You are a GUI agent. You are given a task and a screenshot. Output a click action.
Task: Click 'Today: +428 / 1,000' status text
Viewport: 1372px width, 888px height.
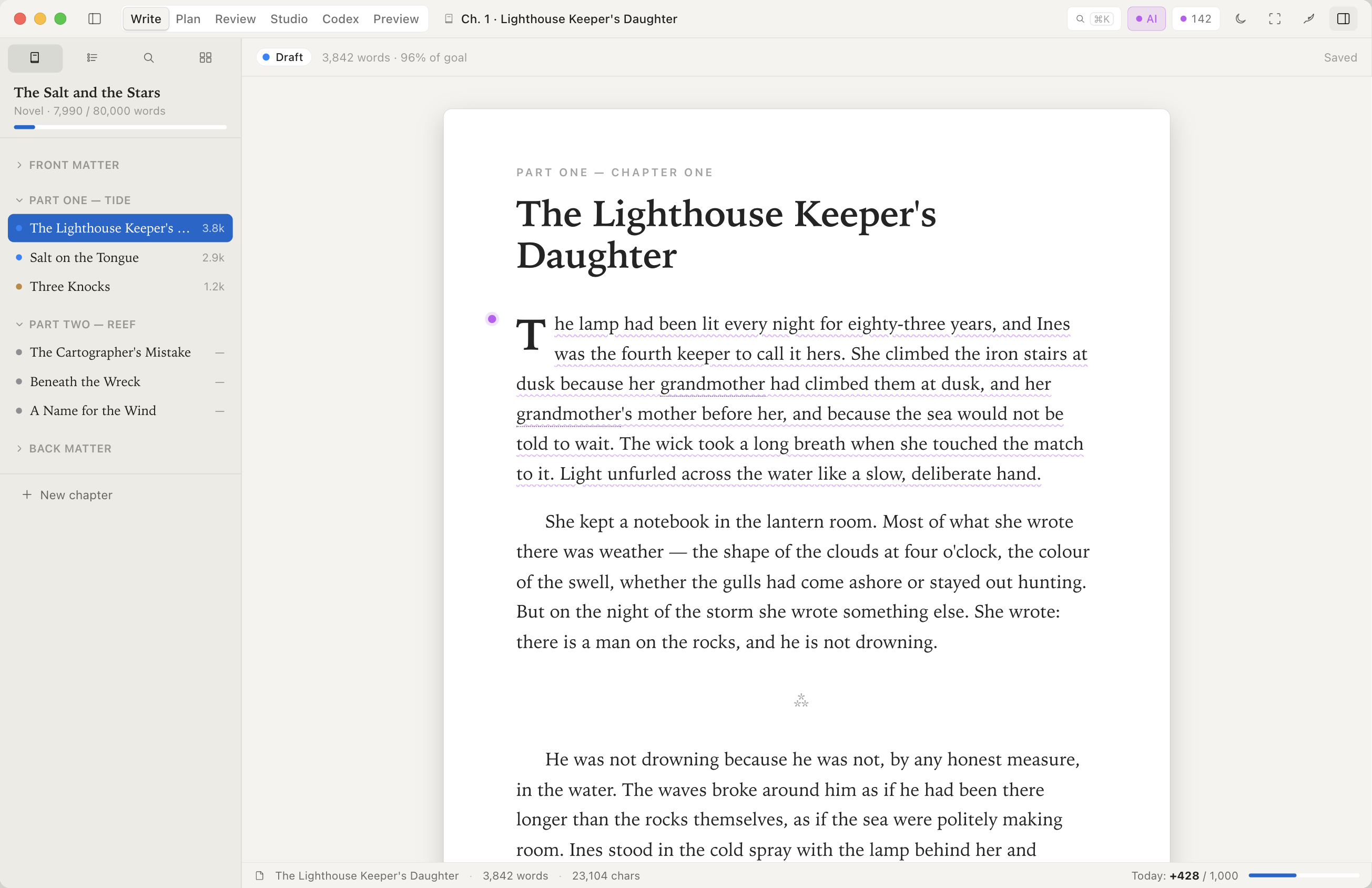pos(1184,875)
